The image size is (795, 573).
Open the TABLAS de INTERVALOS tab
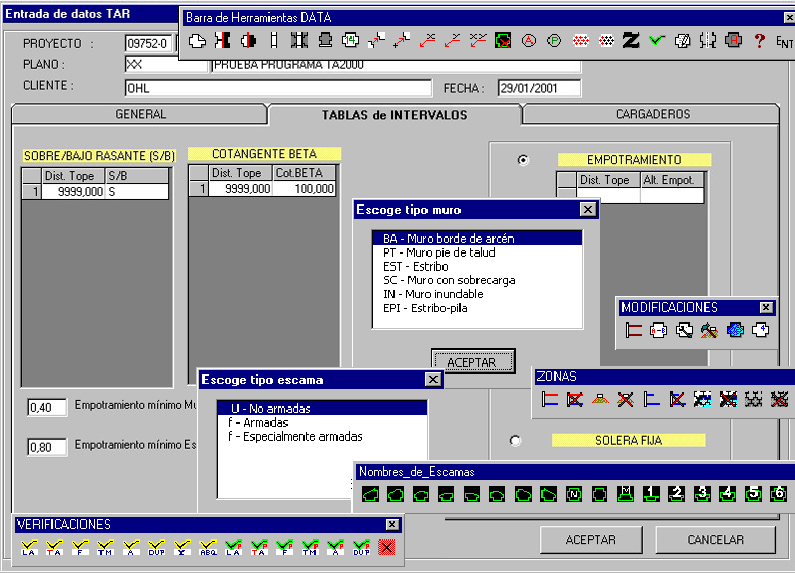(394, 115)
